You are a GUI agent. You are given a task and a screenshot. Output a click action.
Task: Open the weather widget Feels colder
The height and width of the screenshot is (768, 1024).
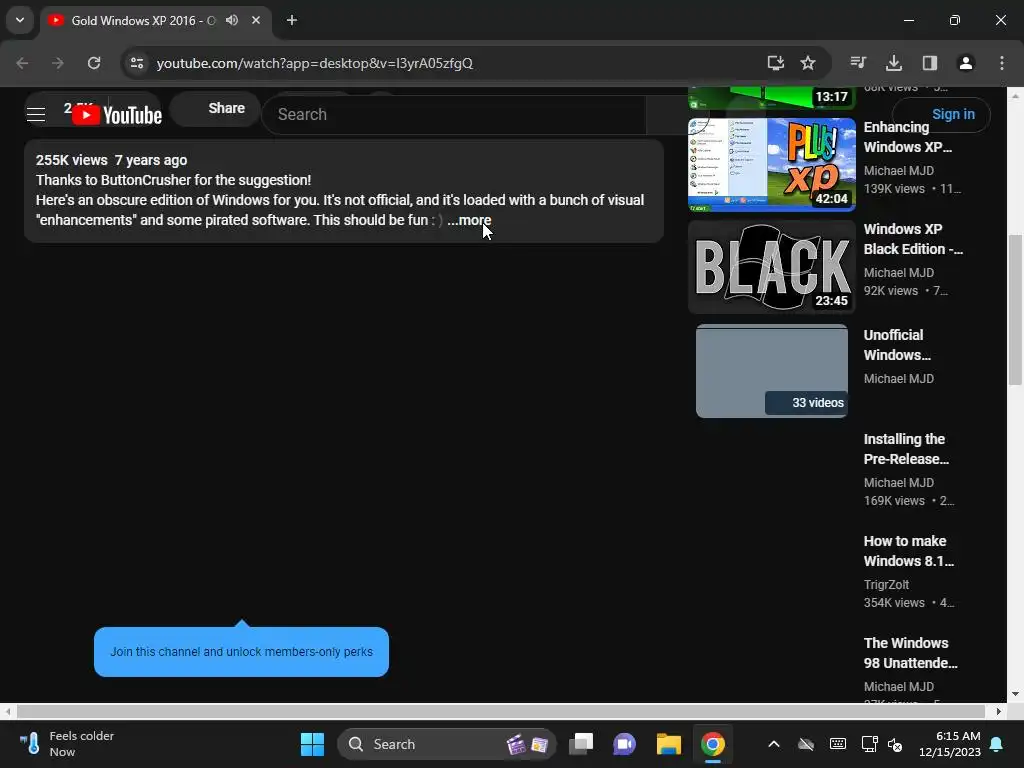tap(66, 744)
